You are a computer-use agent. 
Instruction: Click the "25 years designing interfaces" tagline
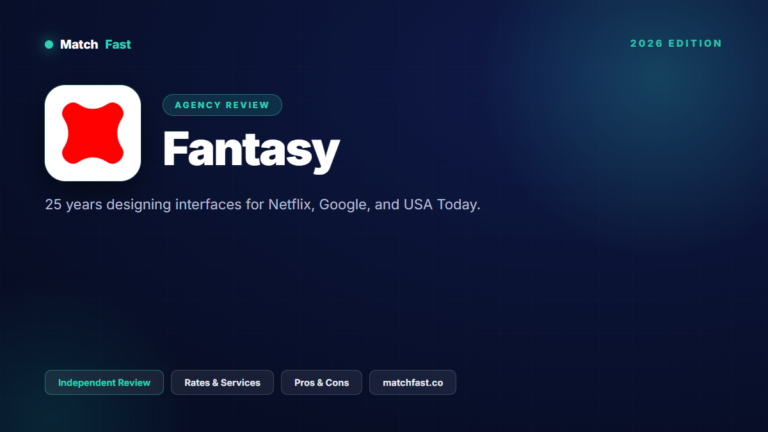(263, 204)
